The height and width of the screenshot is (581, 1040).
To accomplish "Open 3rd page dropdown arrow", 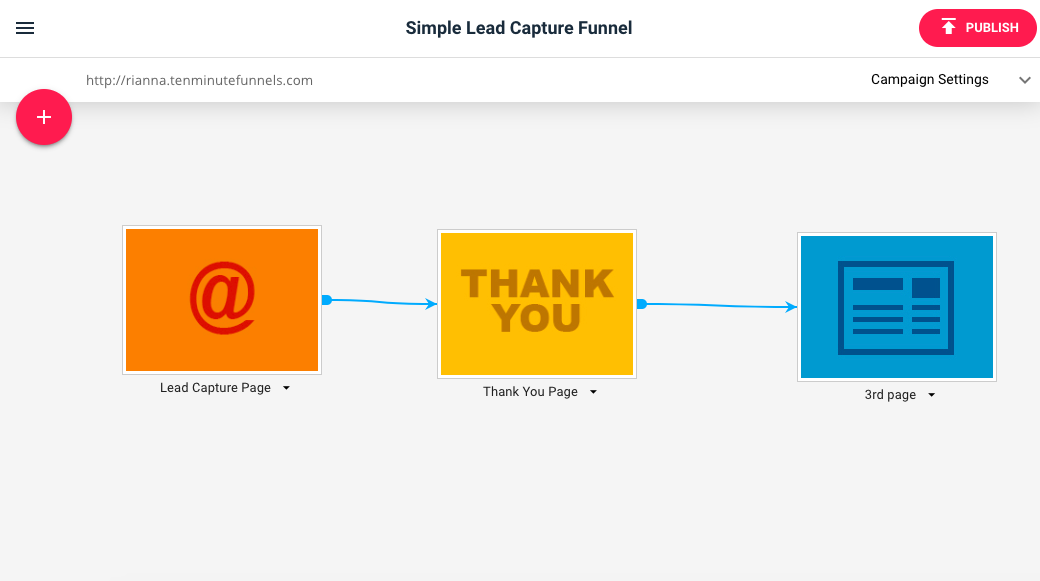I will pyautogui.click(x=932, y=395).
